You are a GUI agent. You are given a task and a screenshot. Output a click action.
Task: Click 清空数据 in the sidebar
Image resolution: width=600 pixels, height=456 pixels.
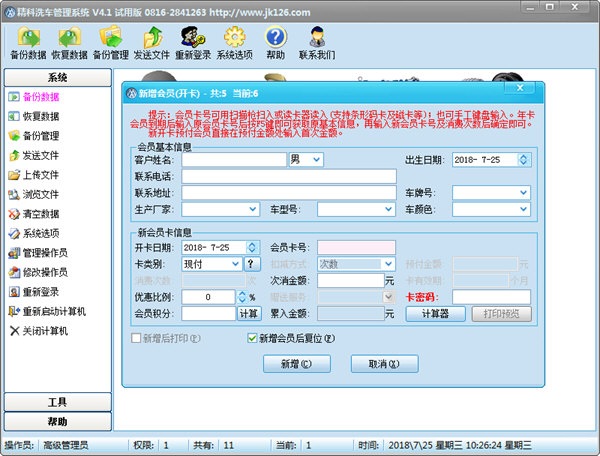[x=34, y=214]
